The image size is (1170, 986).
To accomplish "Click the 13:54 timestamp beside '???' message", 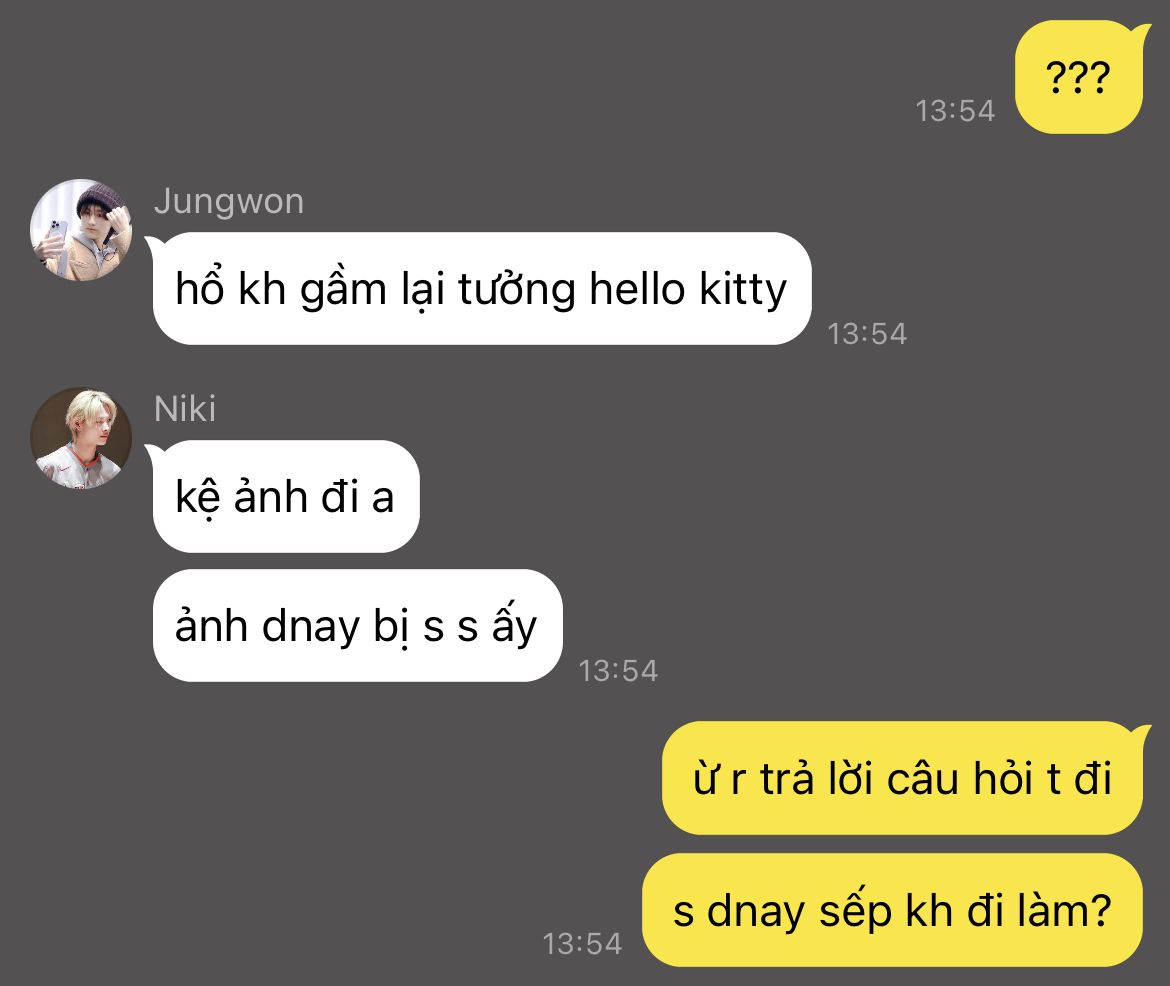I will [955, 111].
